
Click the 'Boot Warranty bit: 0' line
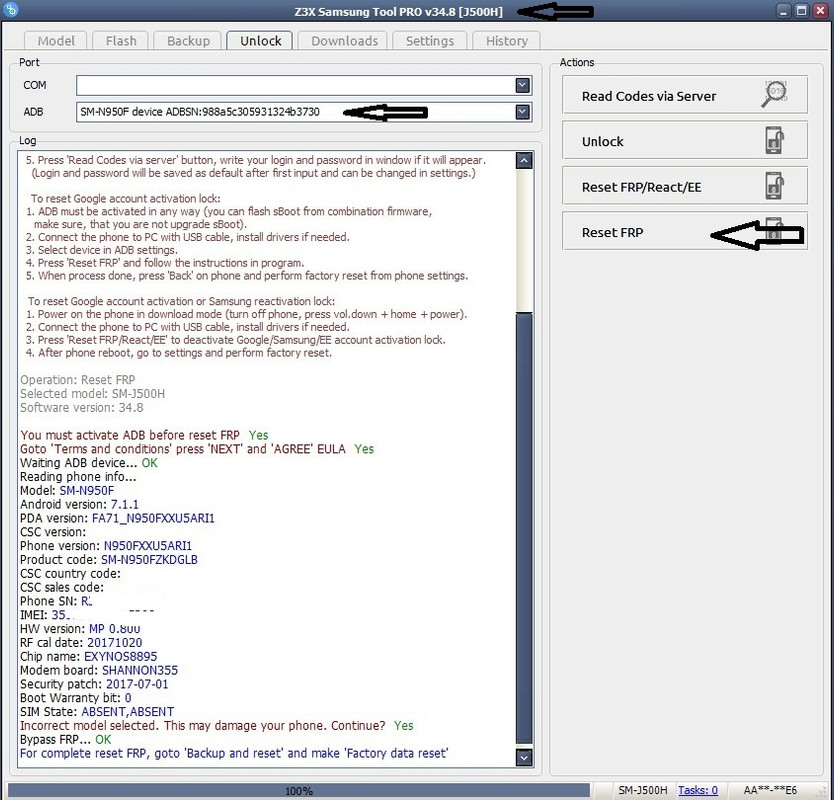tap(76, 698)
